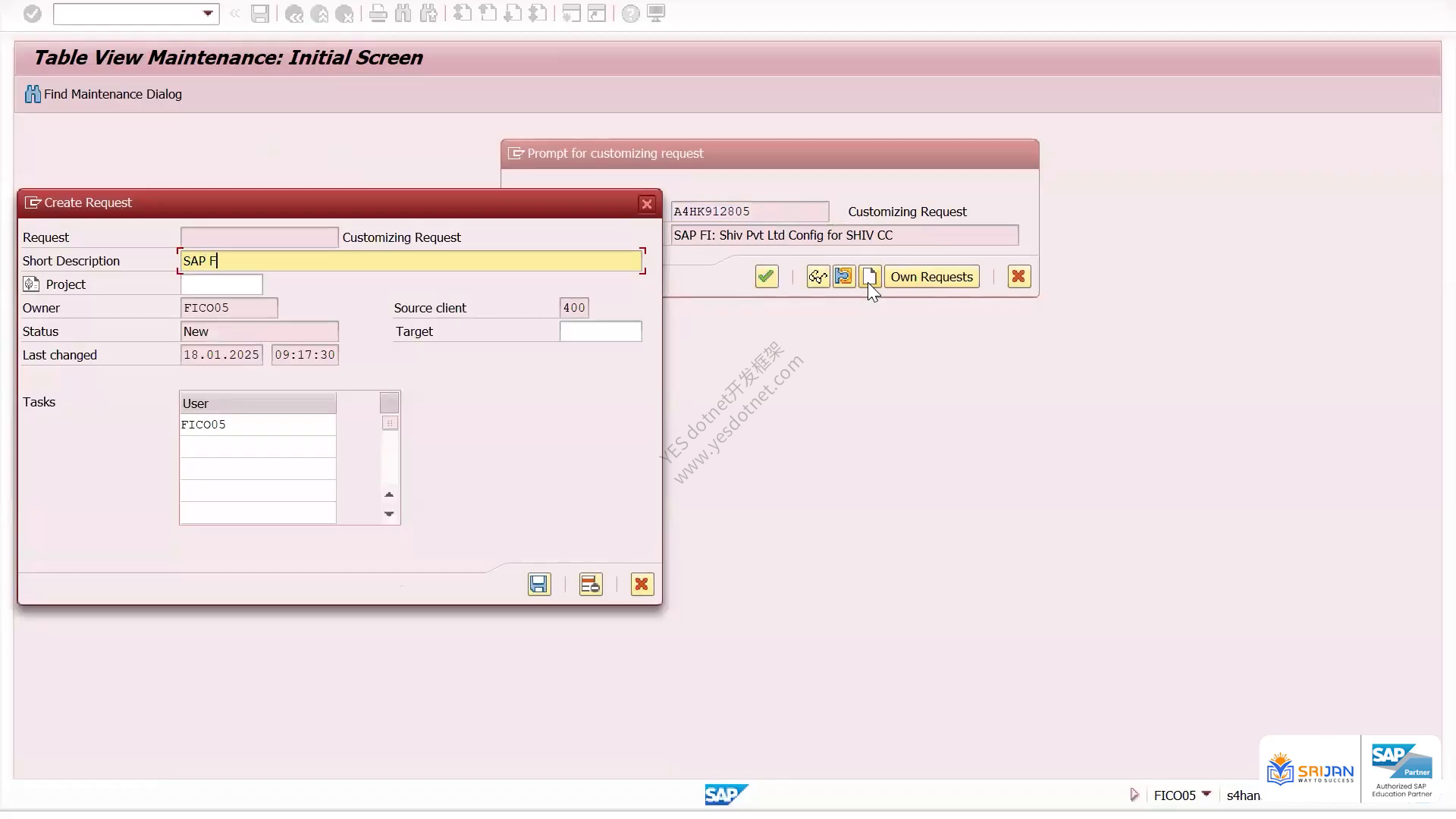Image resolution: width=1456 pixels, height=819 pixels.
Task: Click the Enter checkmark in the top toolbar
Action: [32, 14]
